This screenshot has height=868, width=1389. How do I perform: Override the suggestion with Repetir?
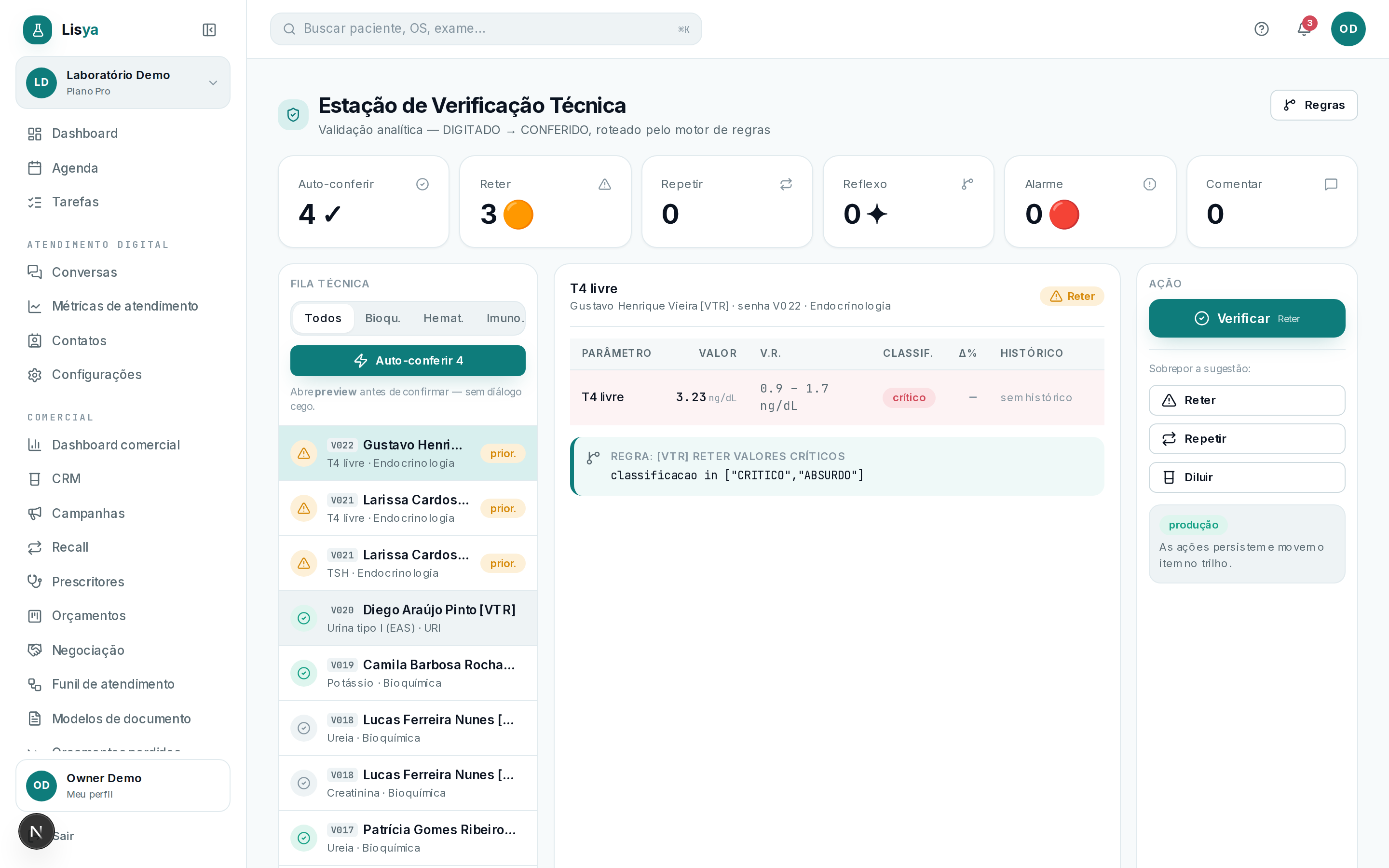pyautogui.click(x=1247, y=439)
